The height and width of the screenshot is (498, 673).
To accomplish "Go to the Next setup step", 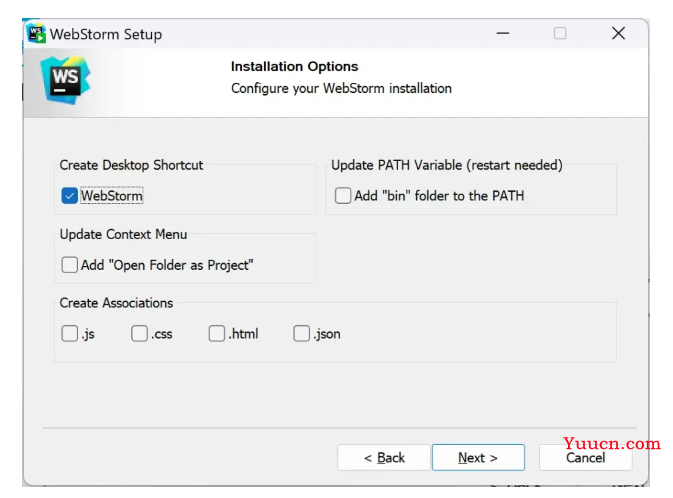I will click(478, 458).
